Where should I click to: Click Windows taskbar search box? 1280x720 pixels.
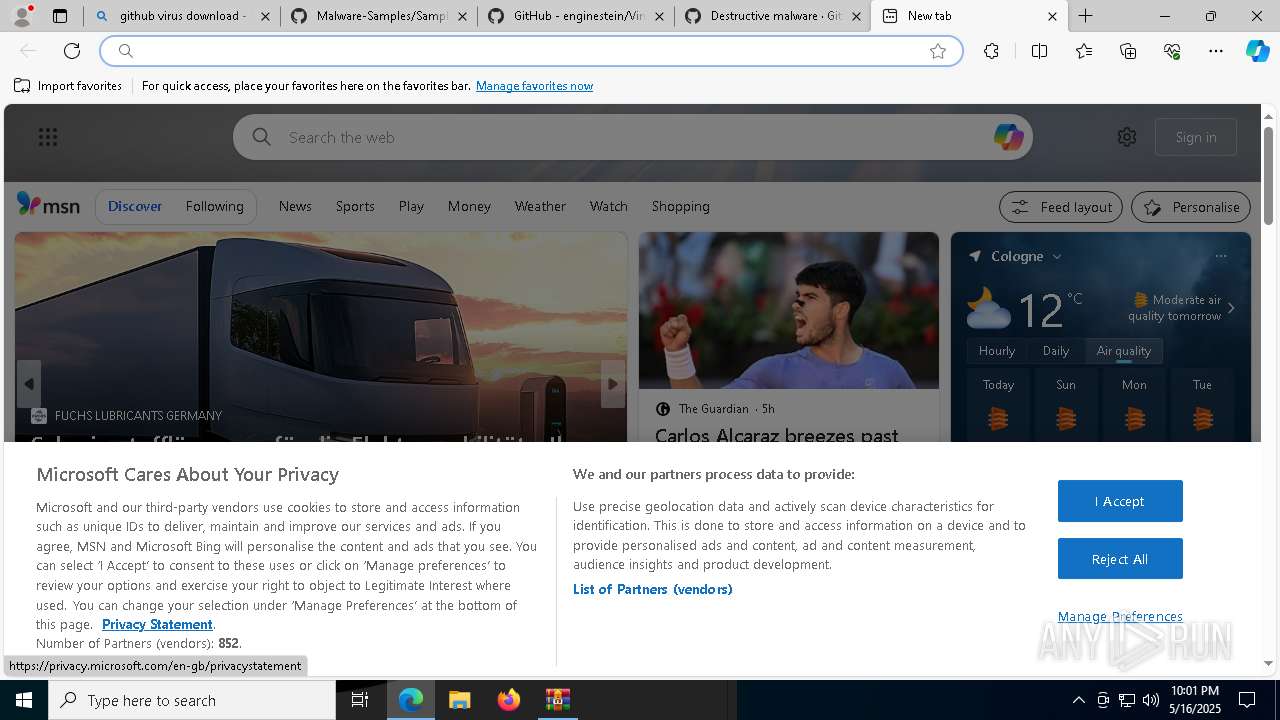[x=192, y=700]
